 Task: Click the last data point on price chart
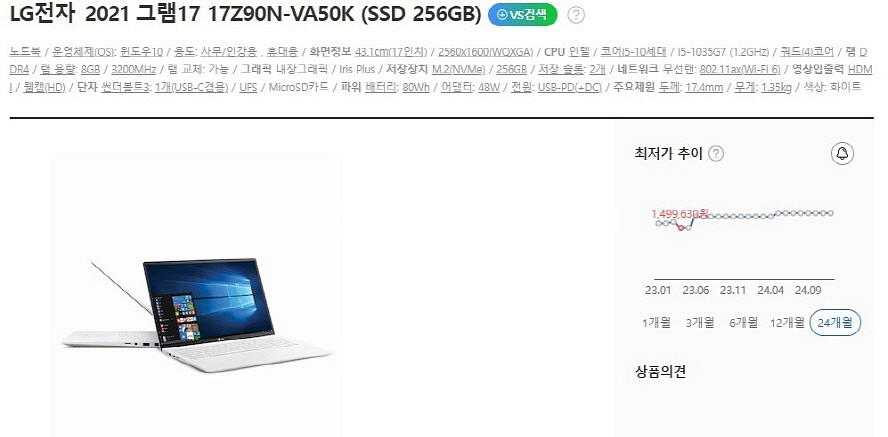(x=831, y=213)
